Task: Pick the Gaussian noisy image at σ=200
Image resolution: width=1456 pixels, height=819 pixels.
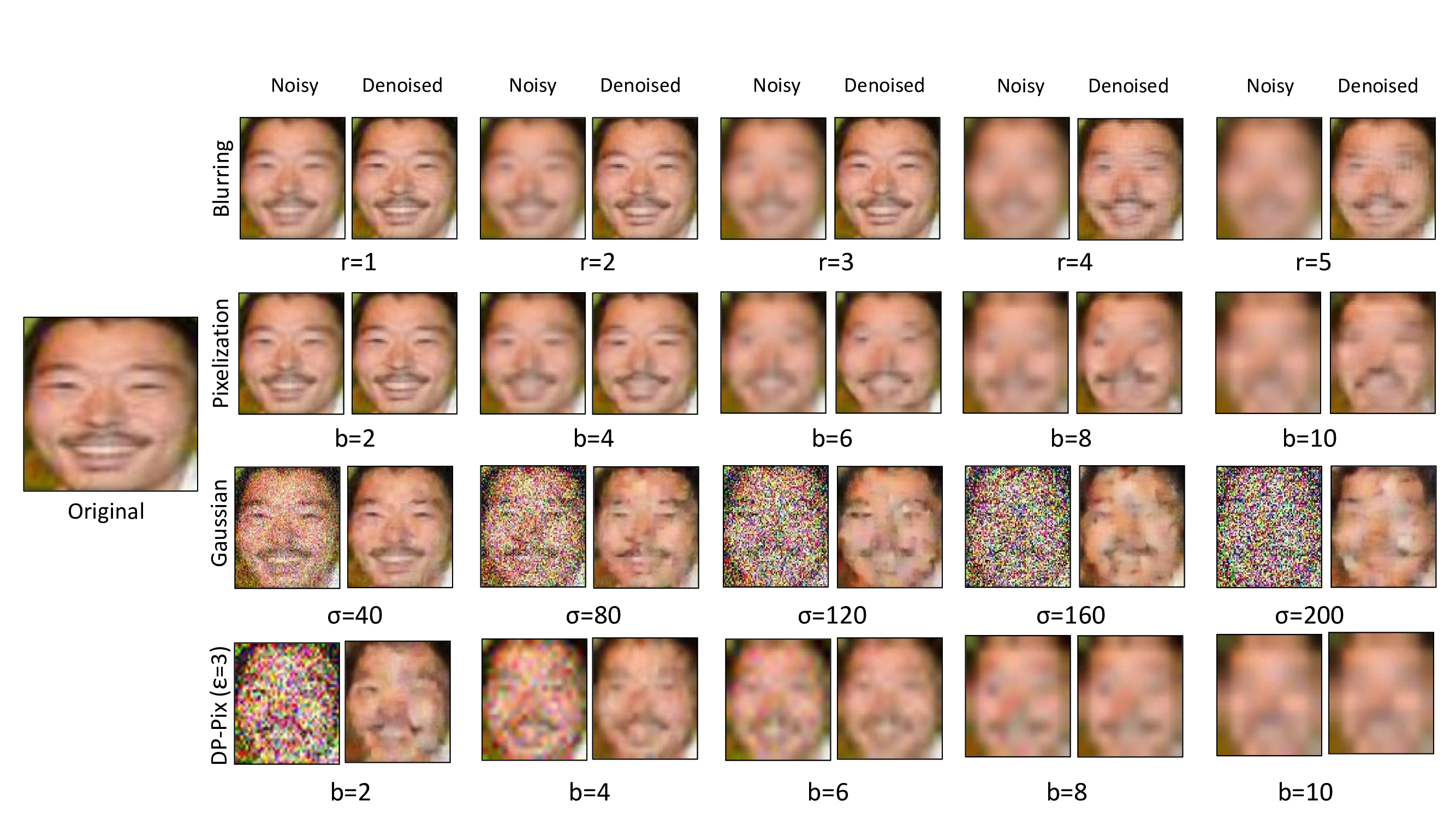Action: (x=1269, y=527)
